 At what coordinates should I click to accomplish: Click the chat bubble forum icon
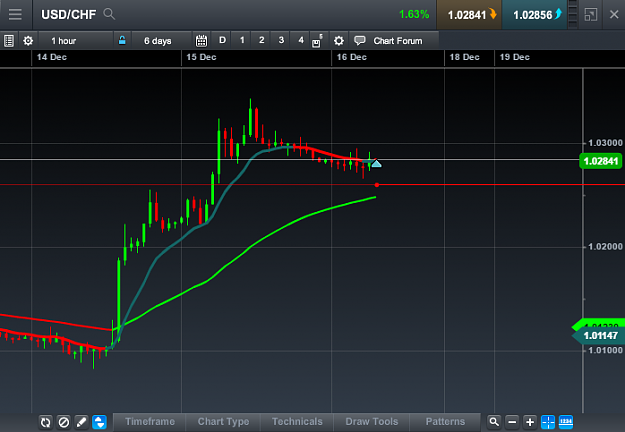(x=360, y=41)
